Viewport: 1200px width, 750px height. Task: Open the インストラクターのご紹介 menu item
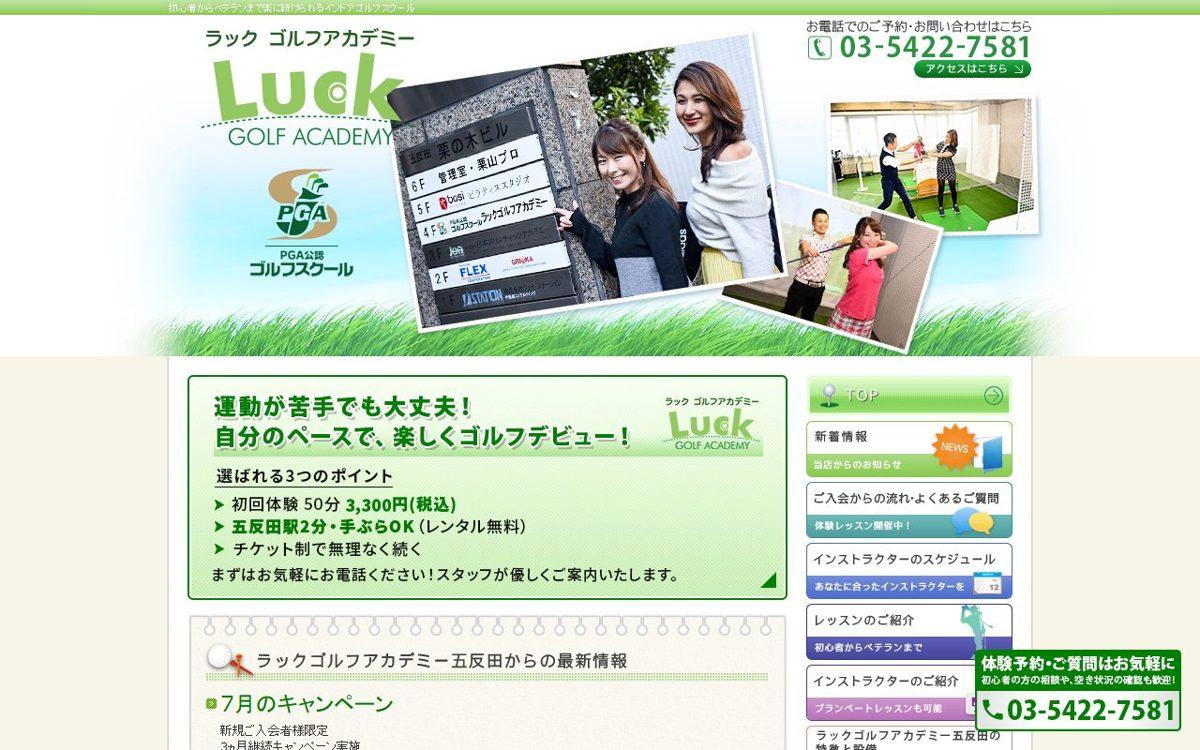(890, 693)
